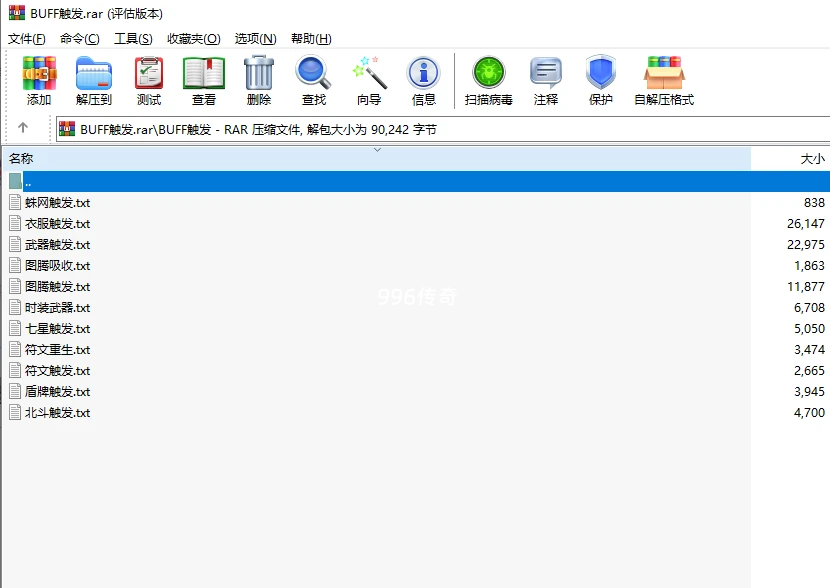Screen dimensions: 830x588
Task: Select the file icon of 蛛网触发.txt
Action: coord(15,202)
